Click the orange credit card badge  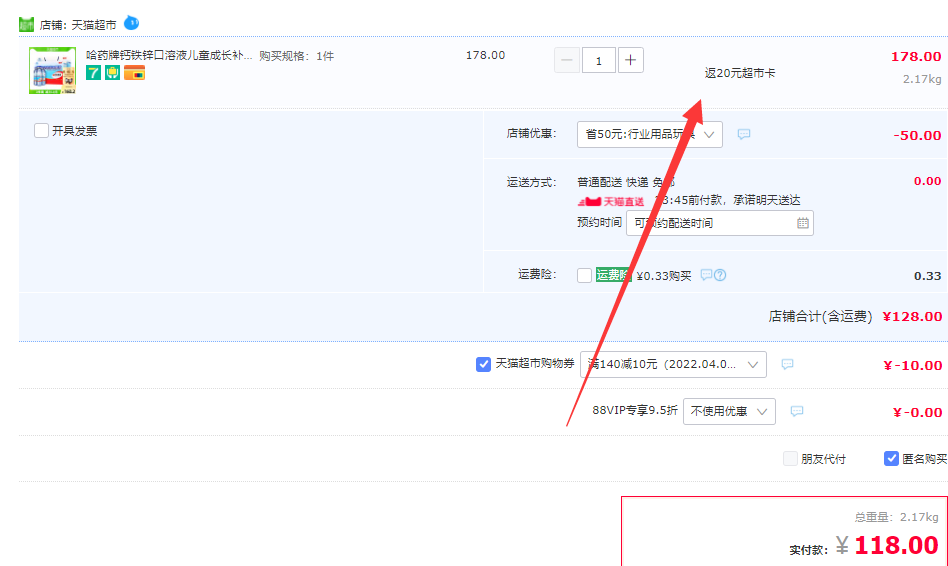[134, 73]
